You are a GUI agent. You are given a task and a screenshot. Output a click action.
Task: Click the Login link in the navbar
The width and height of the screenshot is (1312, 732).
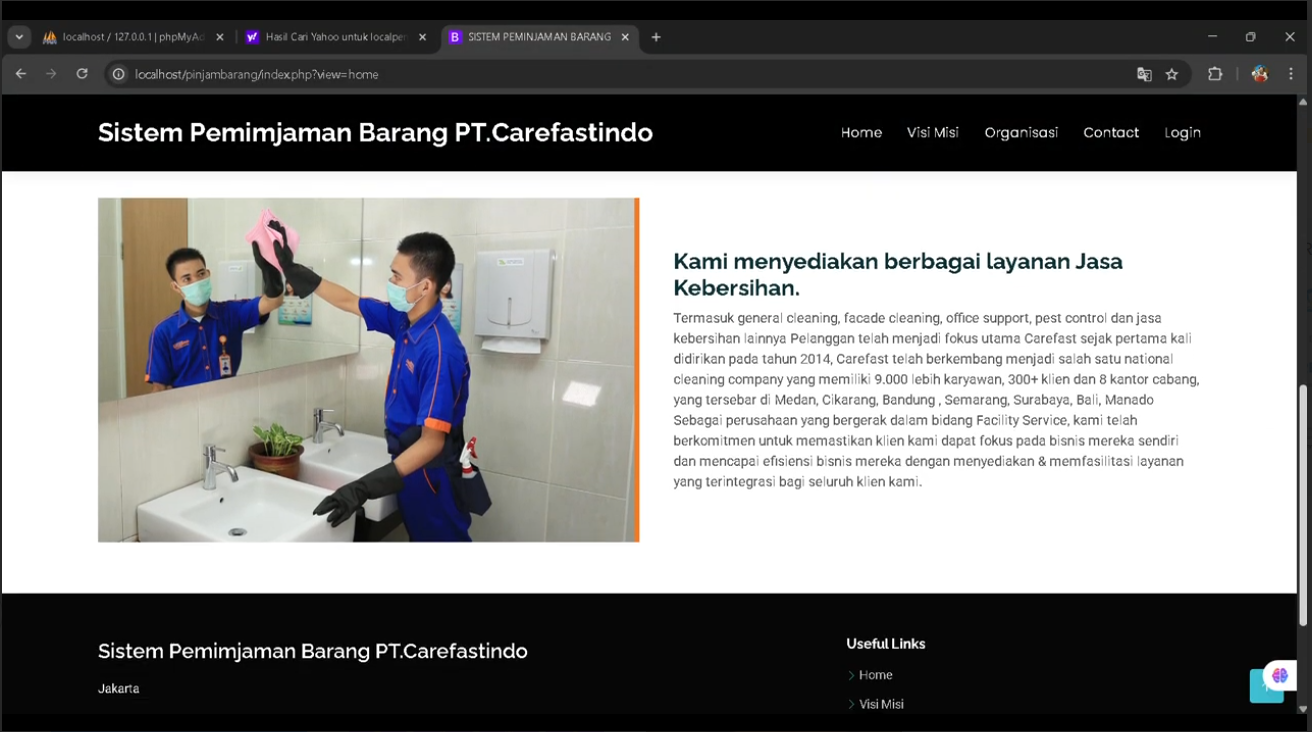1182,133
